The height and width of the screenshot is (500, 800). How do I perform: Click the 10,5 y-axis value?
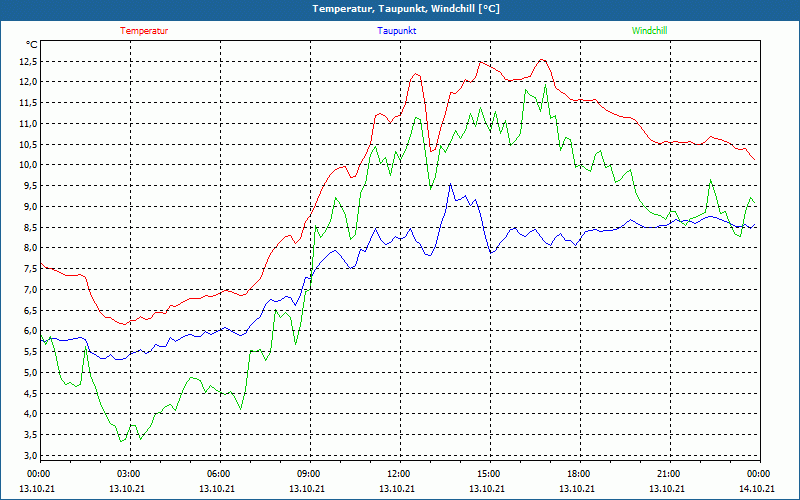click(29, 144)
